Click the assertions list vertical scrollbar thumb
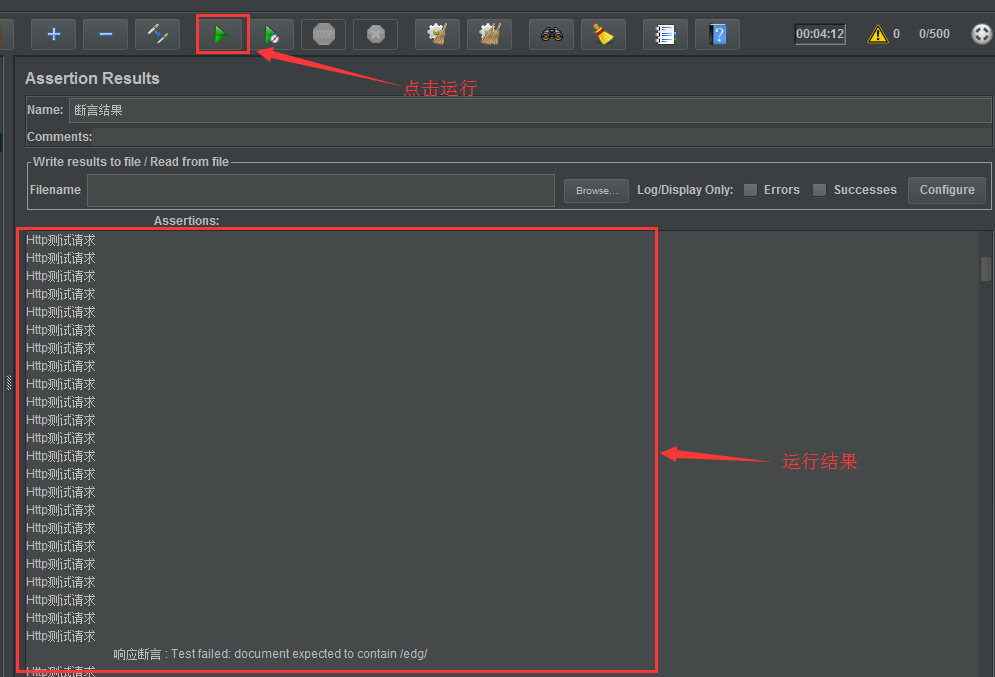This screenshot has width=995, height=677. tap(985, 268)
